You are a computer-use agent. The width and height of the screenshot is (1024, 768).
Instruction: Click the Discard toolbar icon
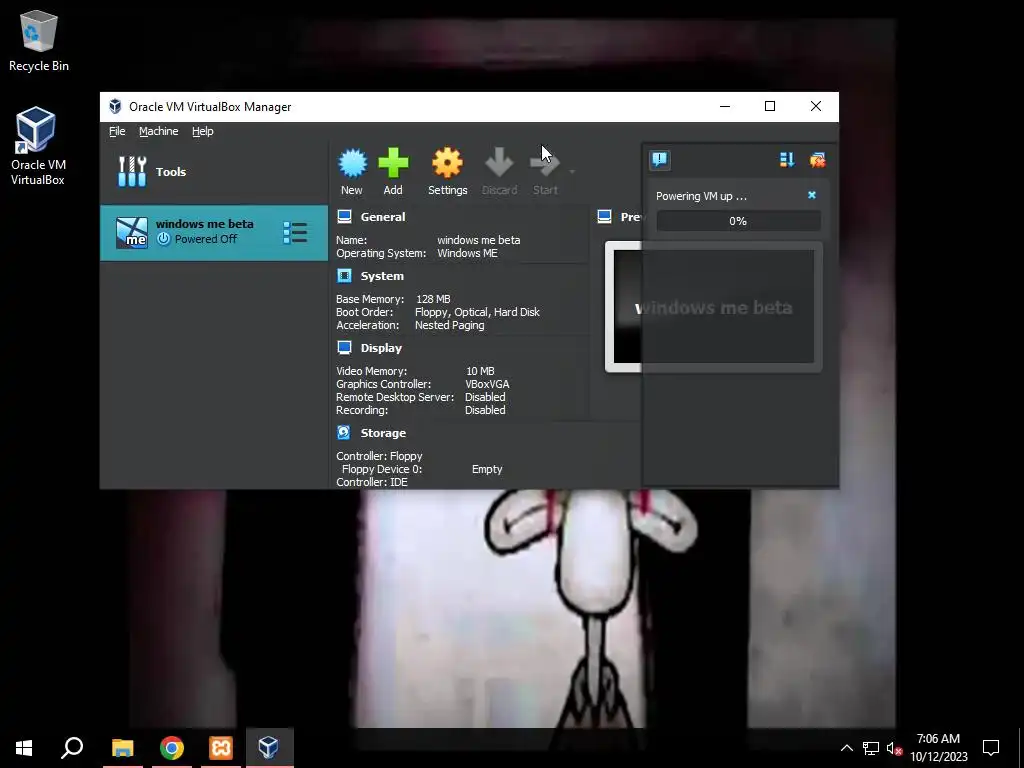coord(499,163)
